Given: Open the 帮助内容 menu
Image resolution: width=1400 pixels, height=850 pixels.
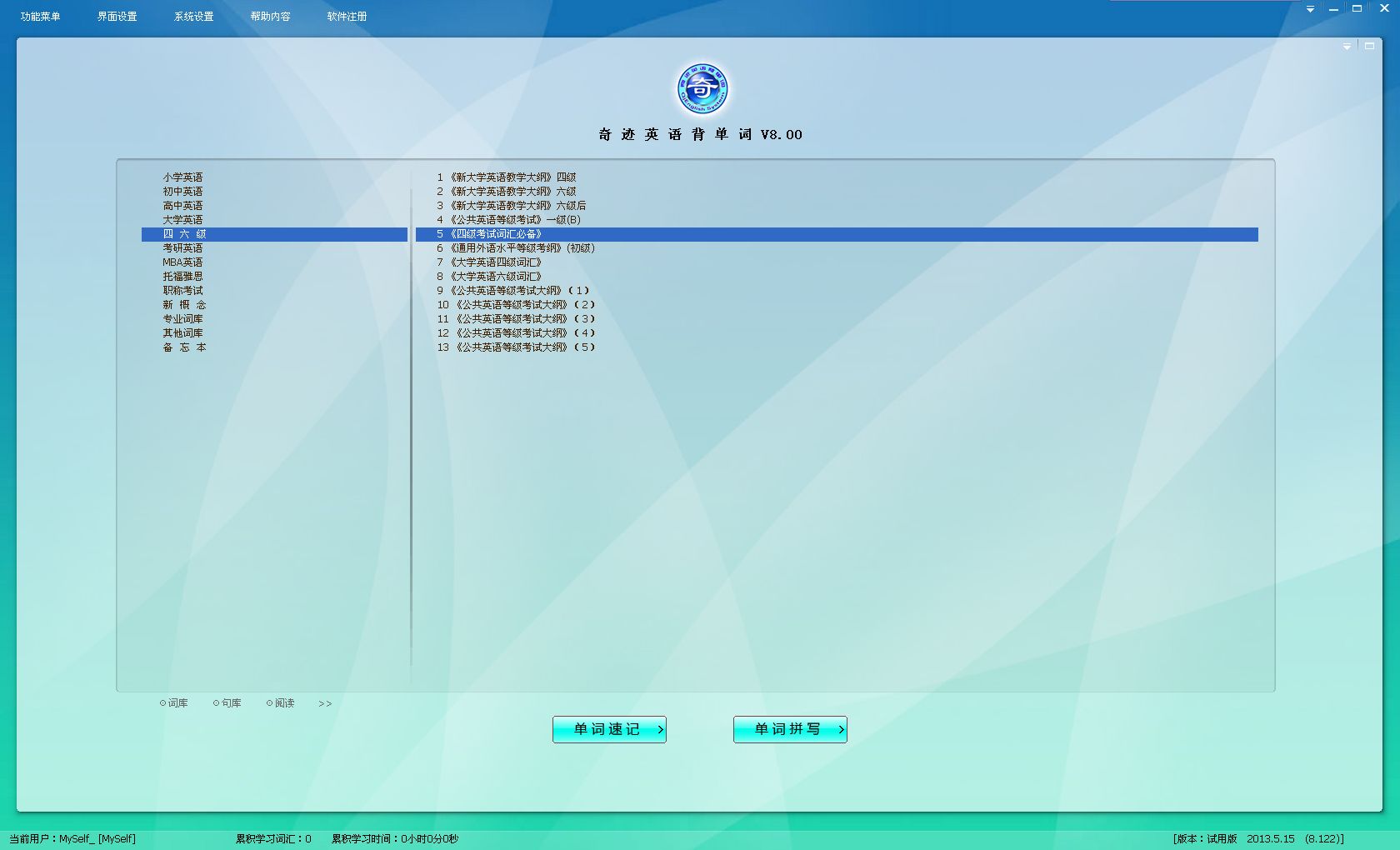Looking at the screenshot, I should (x=270, y=17).
